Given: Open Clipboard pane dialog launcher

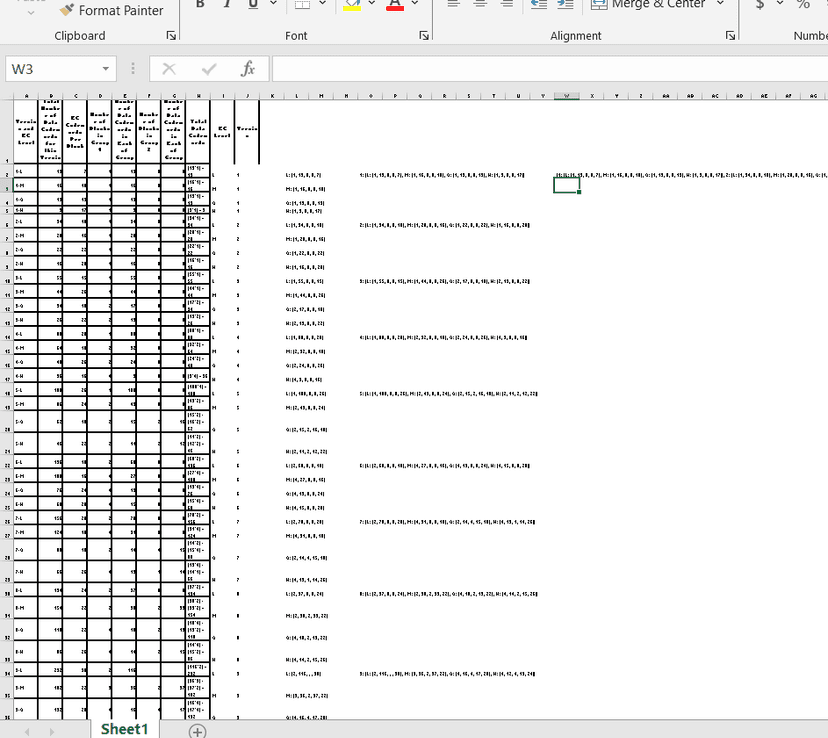Looking at the screenshot, I should 171,36.
